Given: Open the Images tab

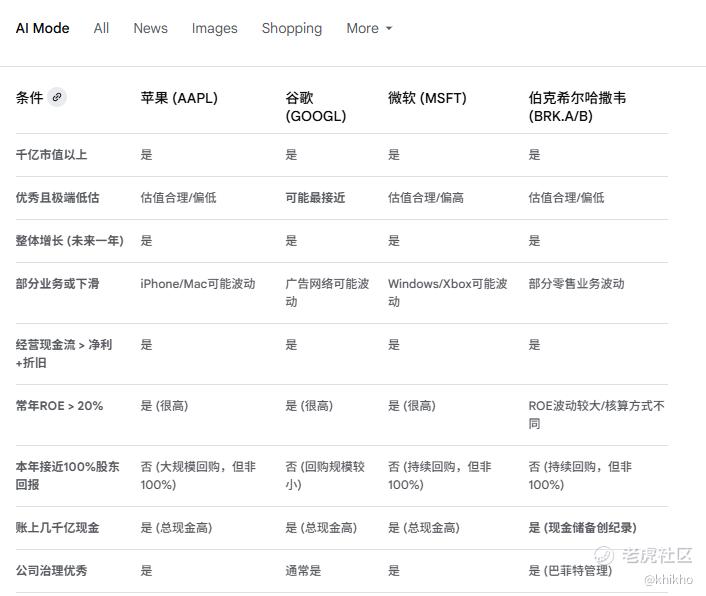Looking at the screenshot, I should pos(214,28).
